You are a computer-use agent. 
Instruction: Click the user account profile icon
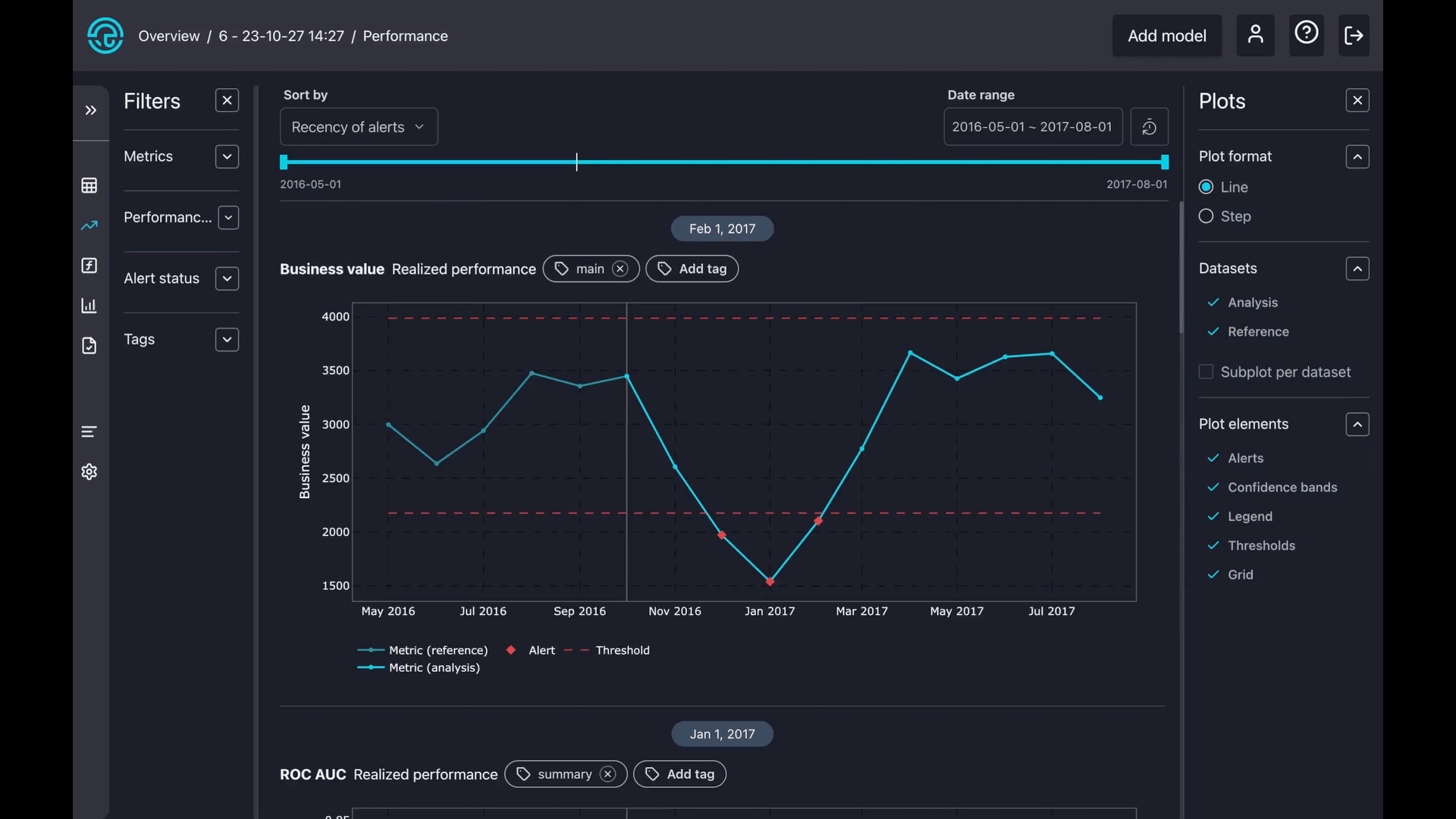1255,36
